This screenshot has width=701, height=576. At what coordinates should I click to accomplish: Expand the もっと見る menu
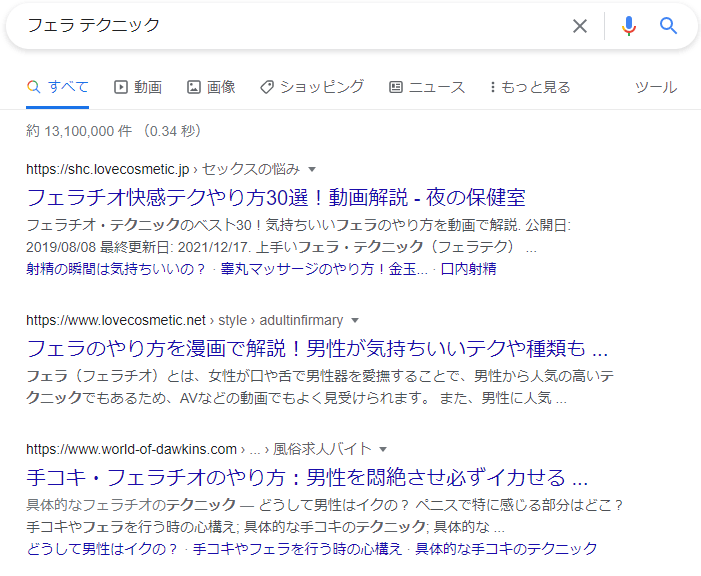coord(530,87)
